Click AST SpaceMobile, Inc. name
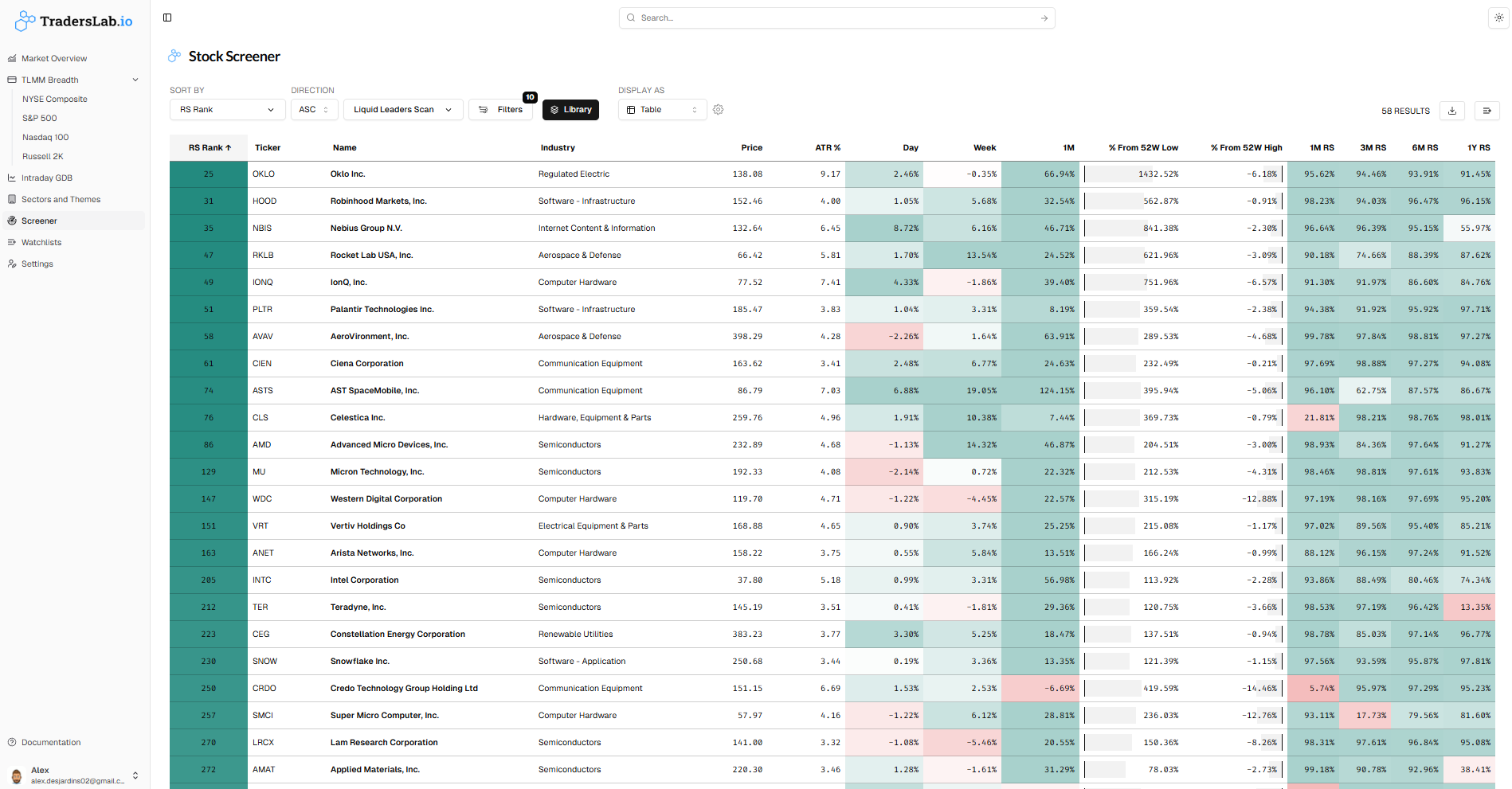1512x789 pixels. 374,390
